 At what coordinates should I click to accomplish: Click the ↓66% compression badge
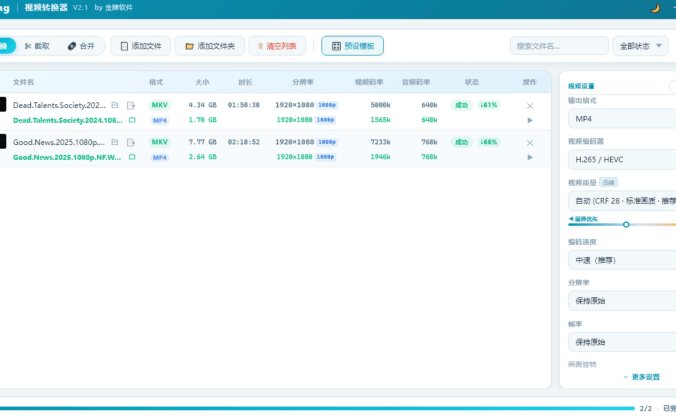tap(488, 142)
